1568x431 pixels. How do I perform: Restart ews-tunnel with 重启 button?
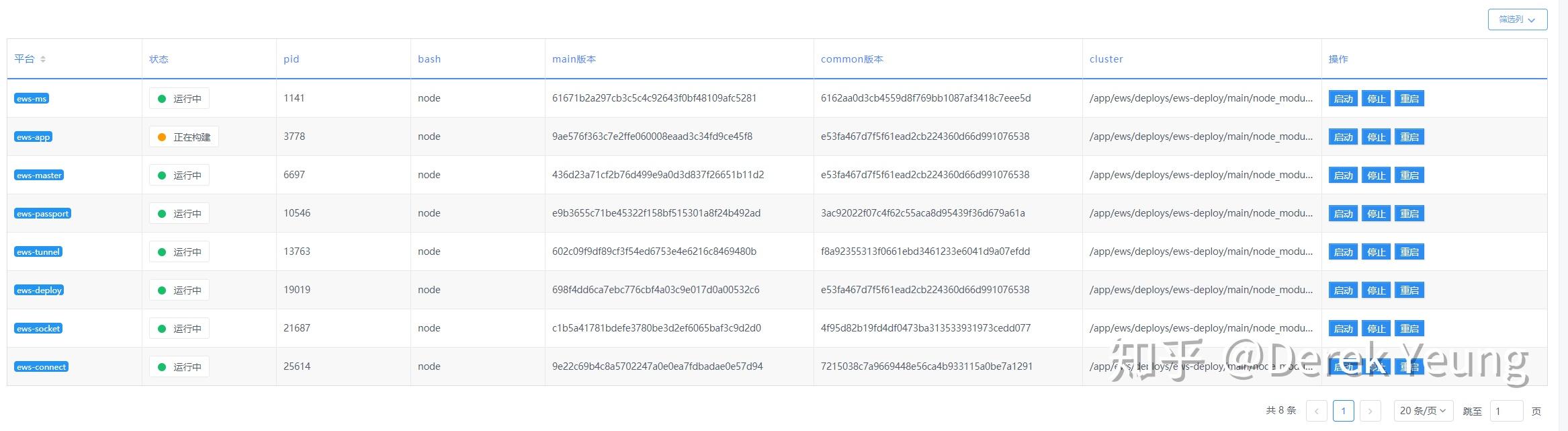point(1409,252)
